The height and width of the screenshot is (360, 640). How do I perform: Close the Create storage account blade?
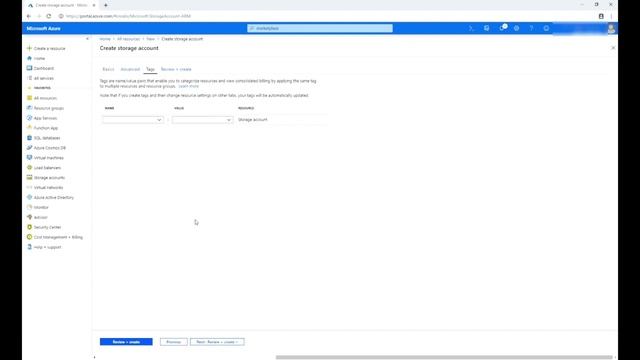[x=613, y=48]
